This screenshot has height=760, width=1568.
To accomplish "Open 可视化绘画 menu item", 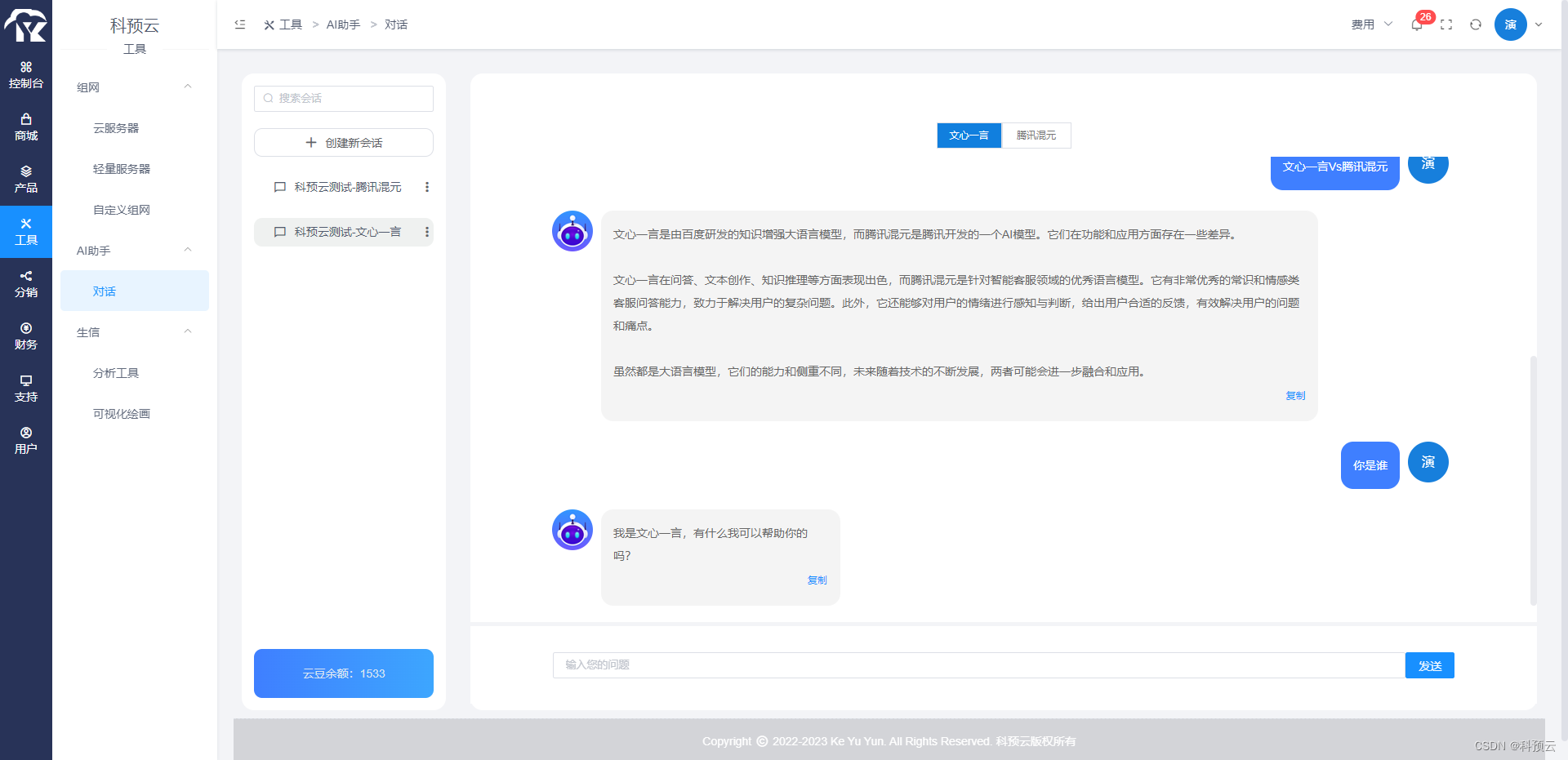I will (135, 414).
